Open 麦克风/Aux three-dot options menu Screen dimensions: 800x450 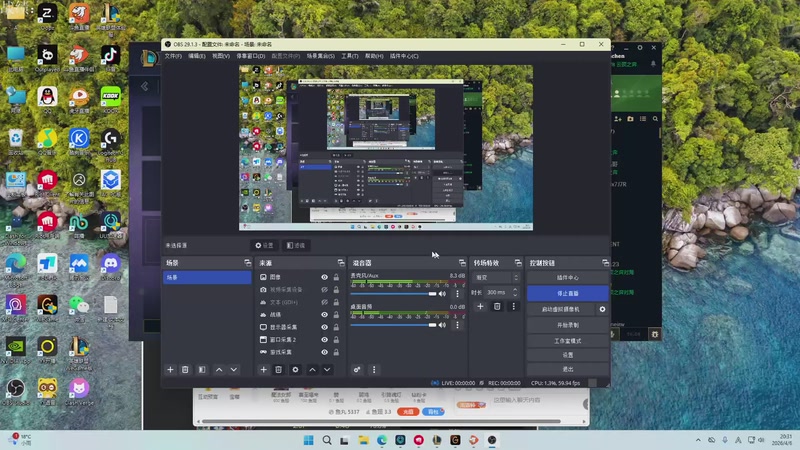(x=457, y=294)
